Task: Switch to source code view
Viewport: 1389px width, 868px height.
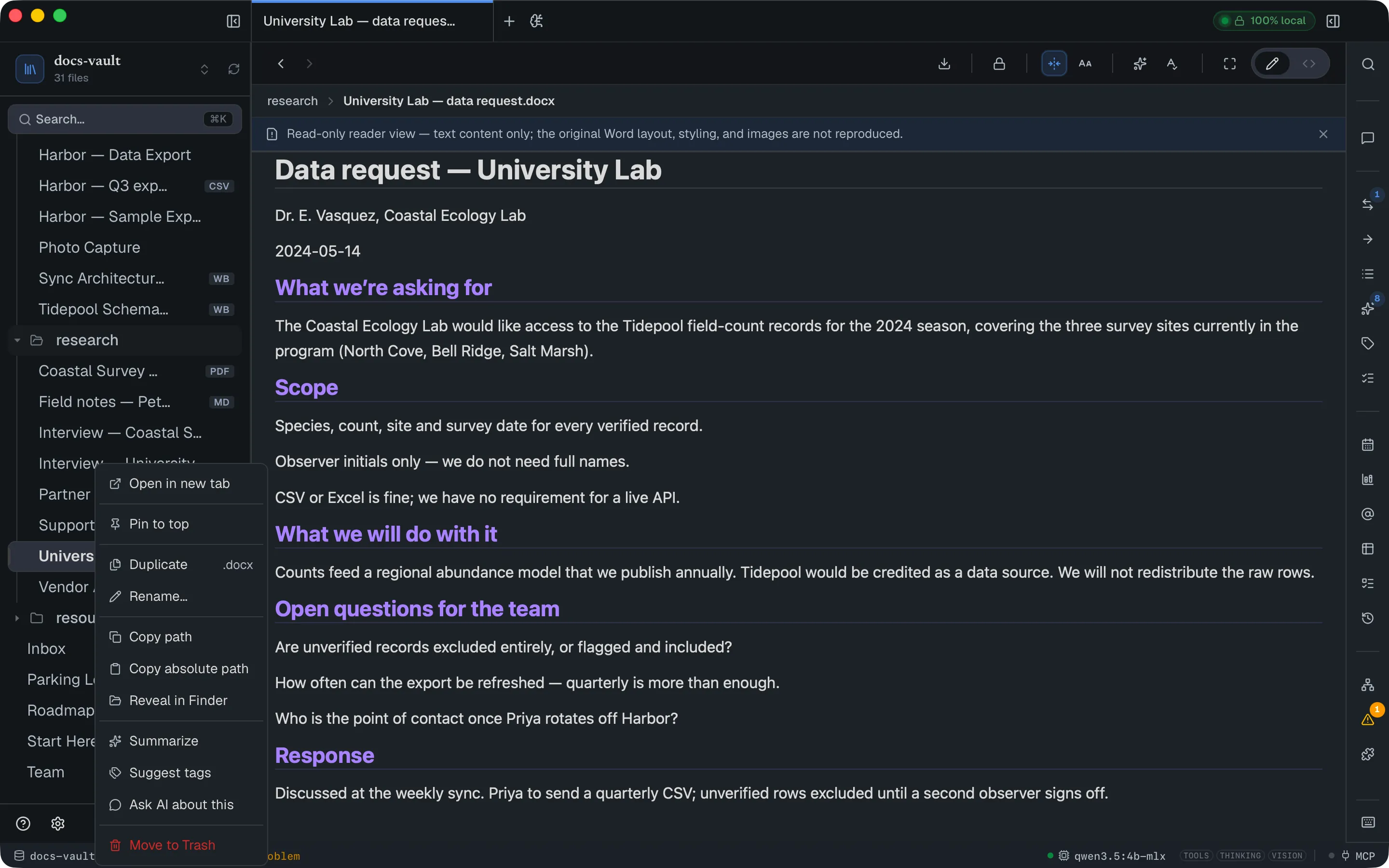Action: click(1308, 64)
